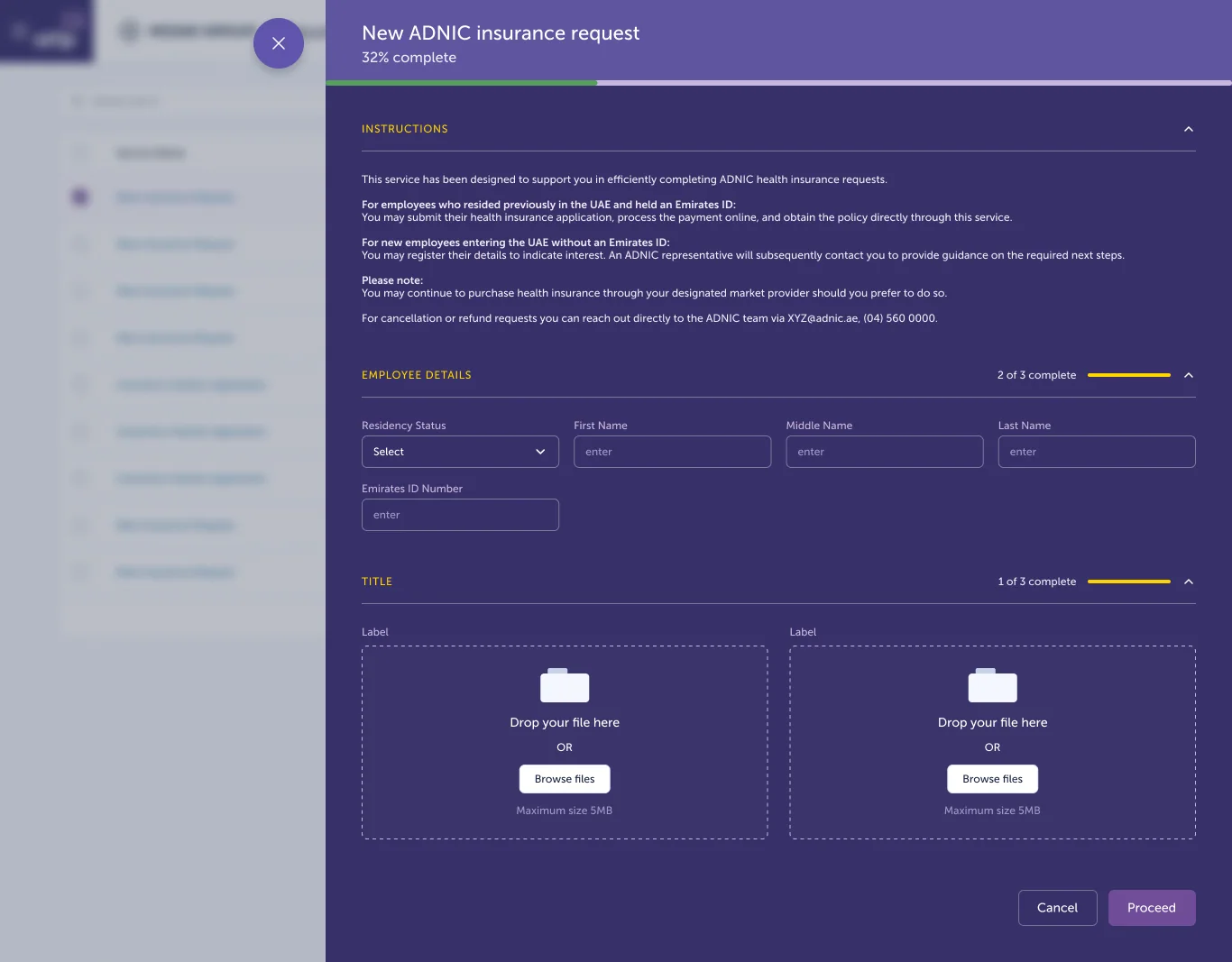Image resolution: width=1232 pixels, height=962 pixels.
Task: Collapse the Title section chevron
Action: (1189, 582)
